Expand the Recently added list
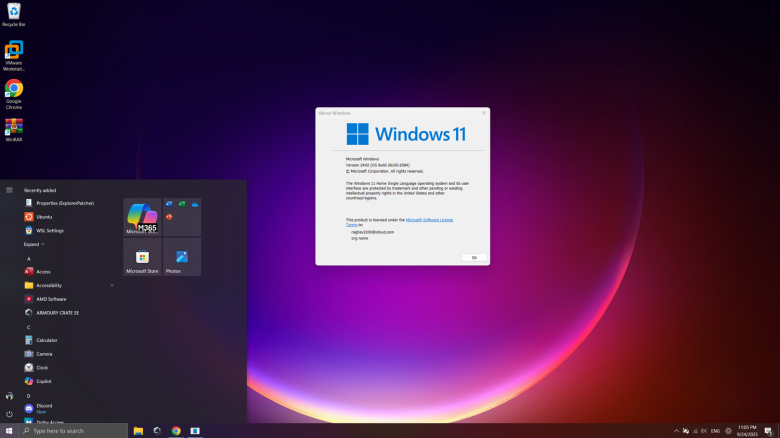The width and height of the screenshot is (780, 438). click(34, 244)
